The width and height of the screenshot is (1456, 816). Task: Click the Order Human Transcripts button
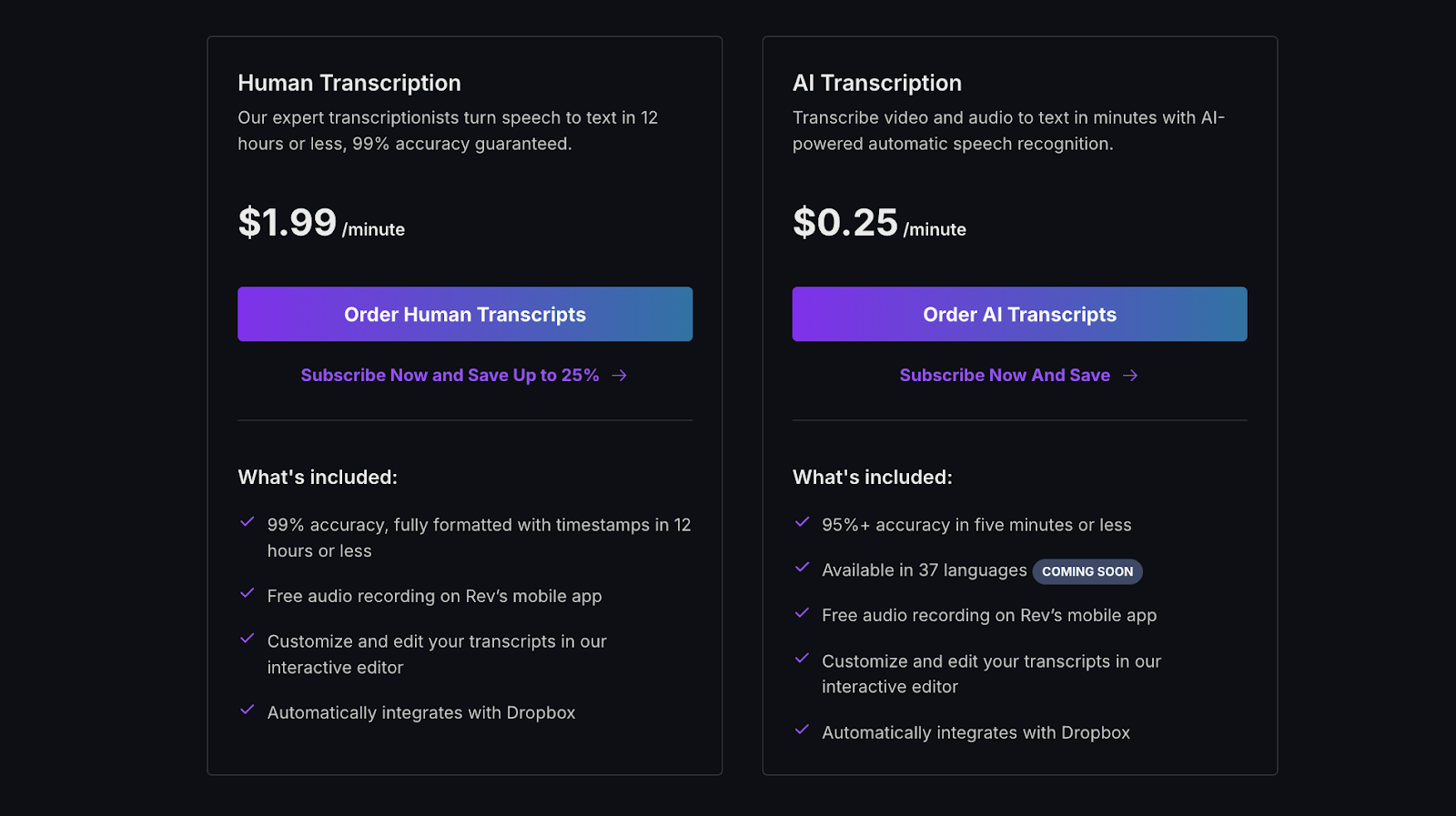pos(465,314)
